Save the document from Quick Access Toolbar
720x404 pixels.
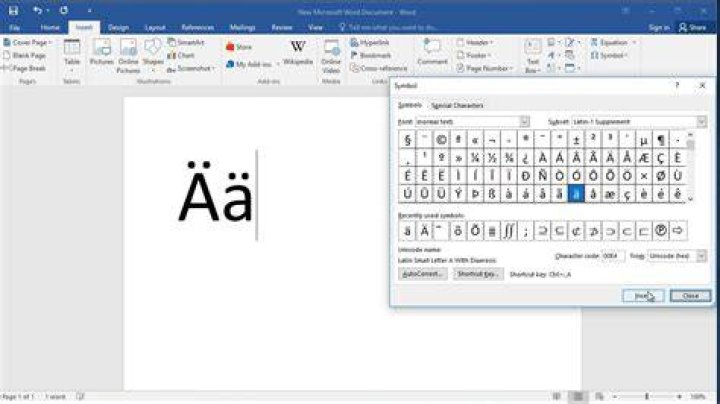click(13, 11)
